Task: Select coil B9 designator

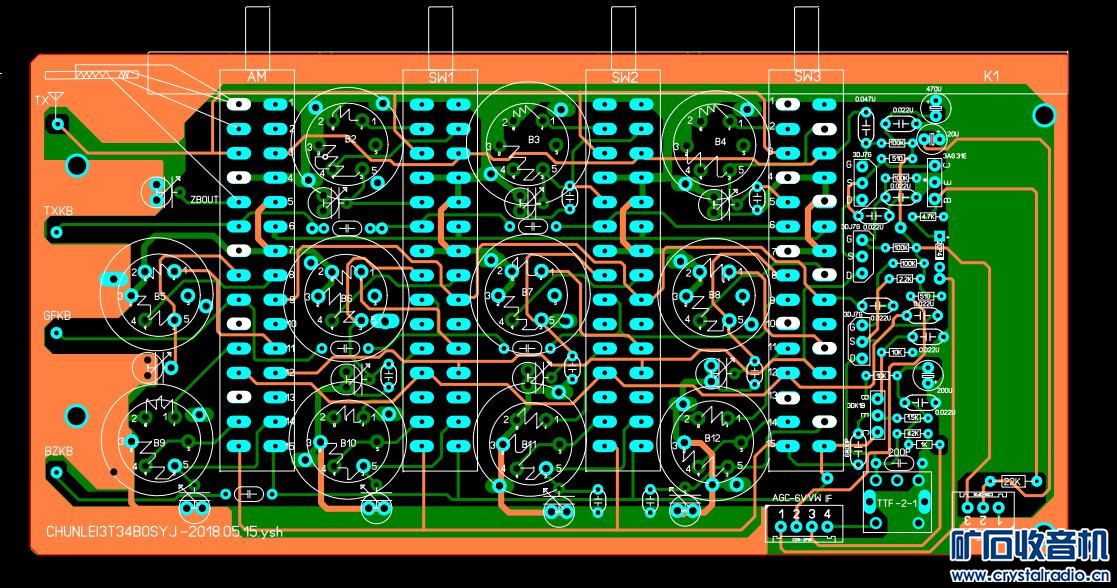Action: [x=159, y=443]
